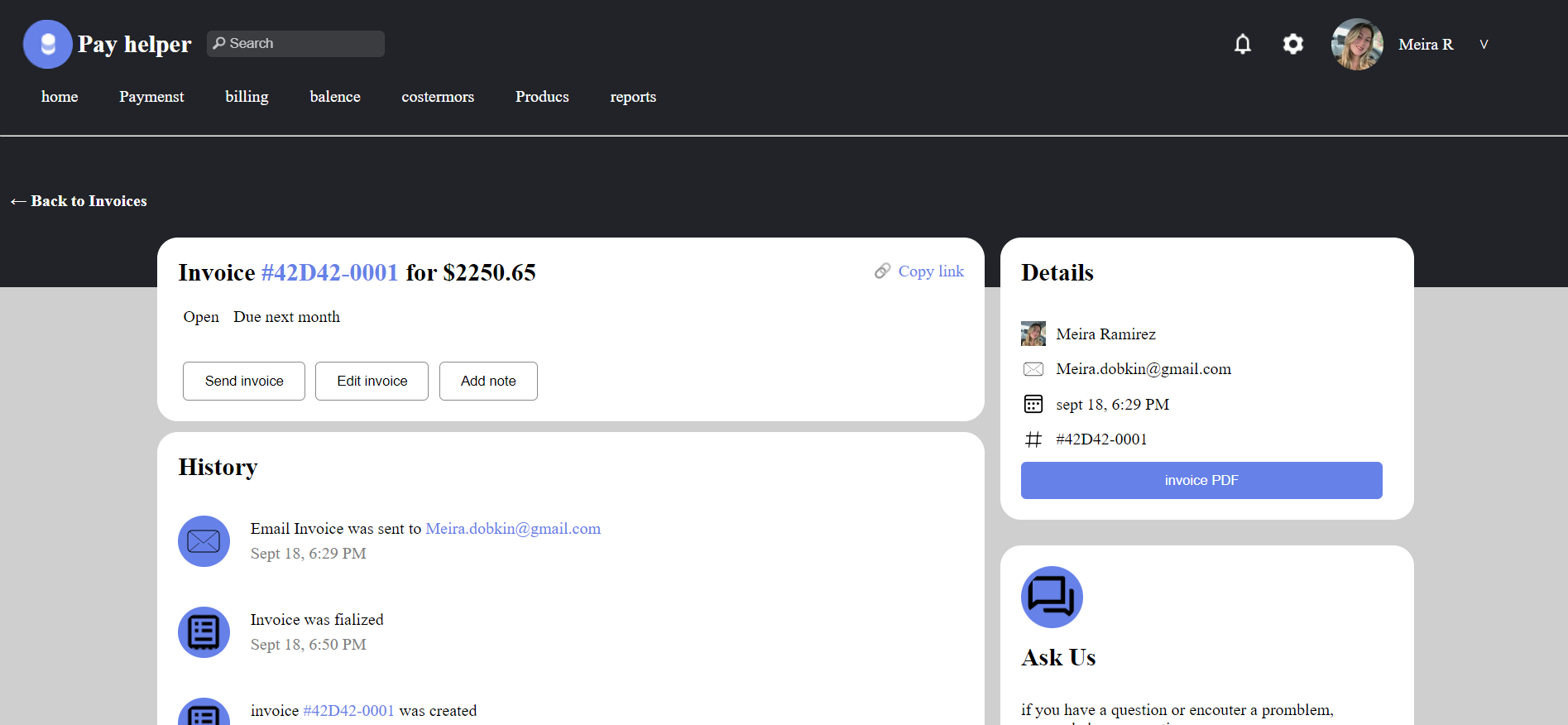Click the 'Meira Ramirez' name in Details

pyautogui.click(x=1105, y=334)
